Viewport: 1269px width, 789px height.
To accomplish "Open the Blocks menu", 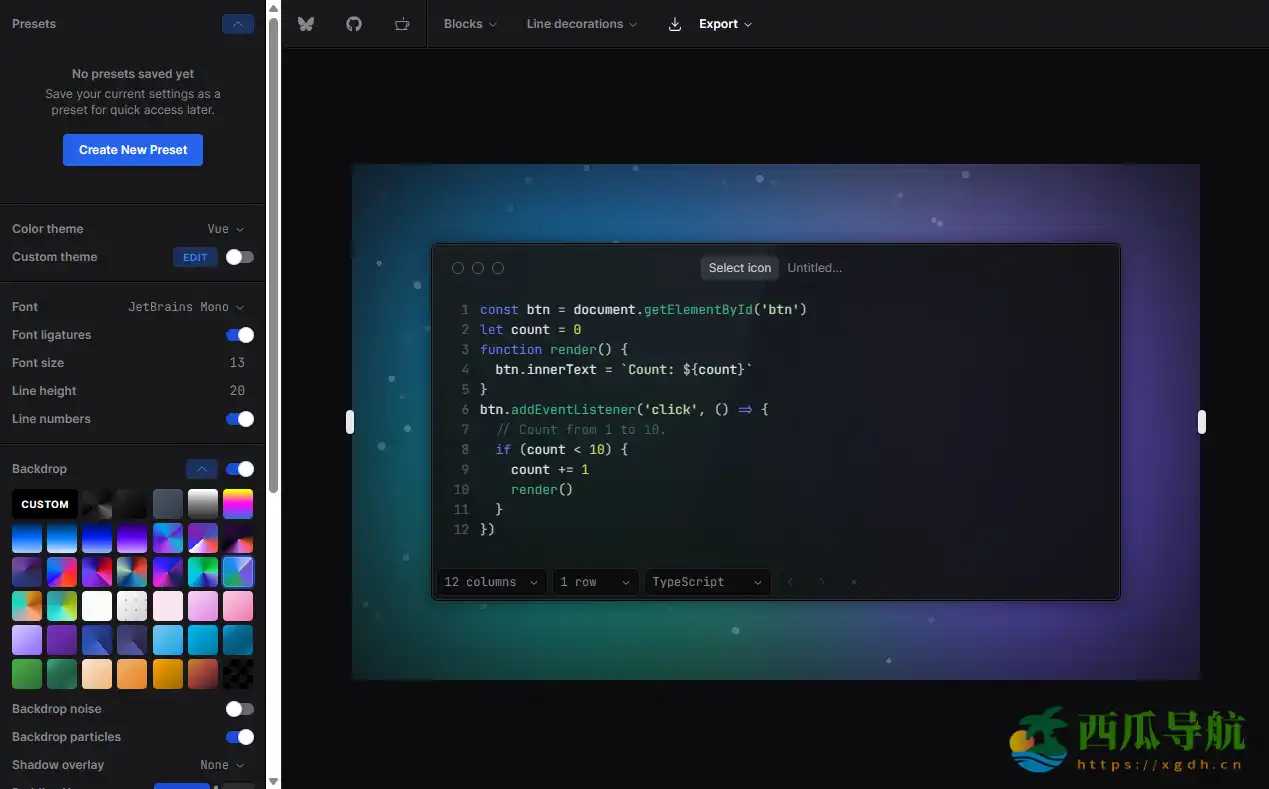I will coord(470,24).
